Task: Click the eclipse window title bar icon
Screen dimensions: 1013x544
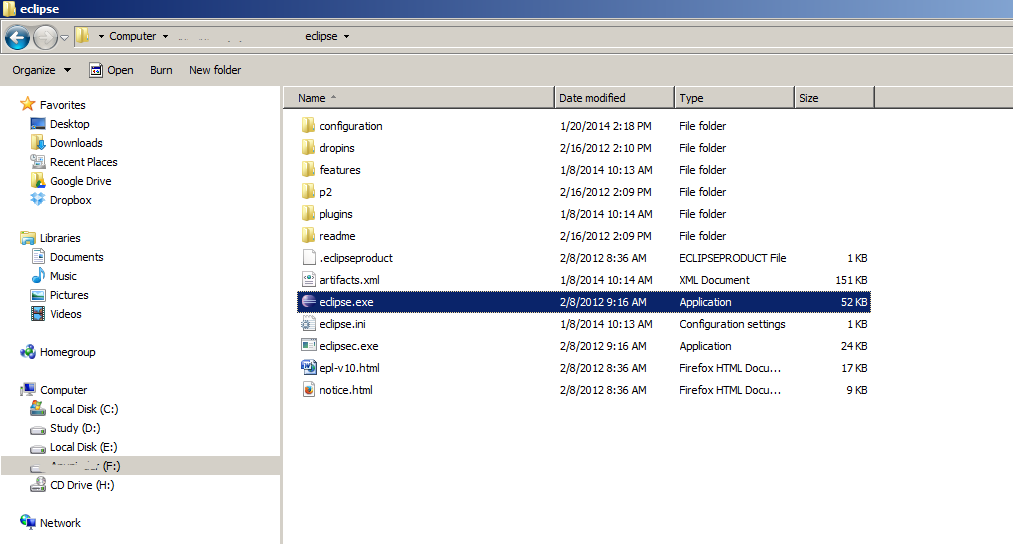Action: [x=9, y=8]
